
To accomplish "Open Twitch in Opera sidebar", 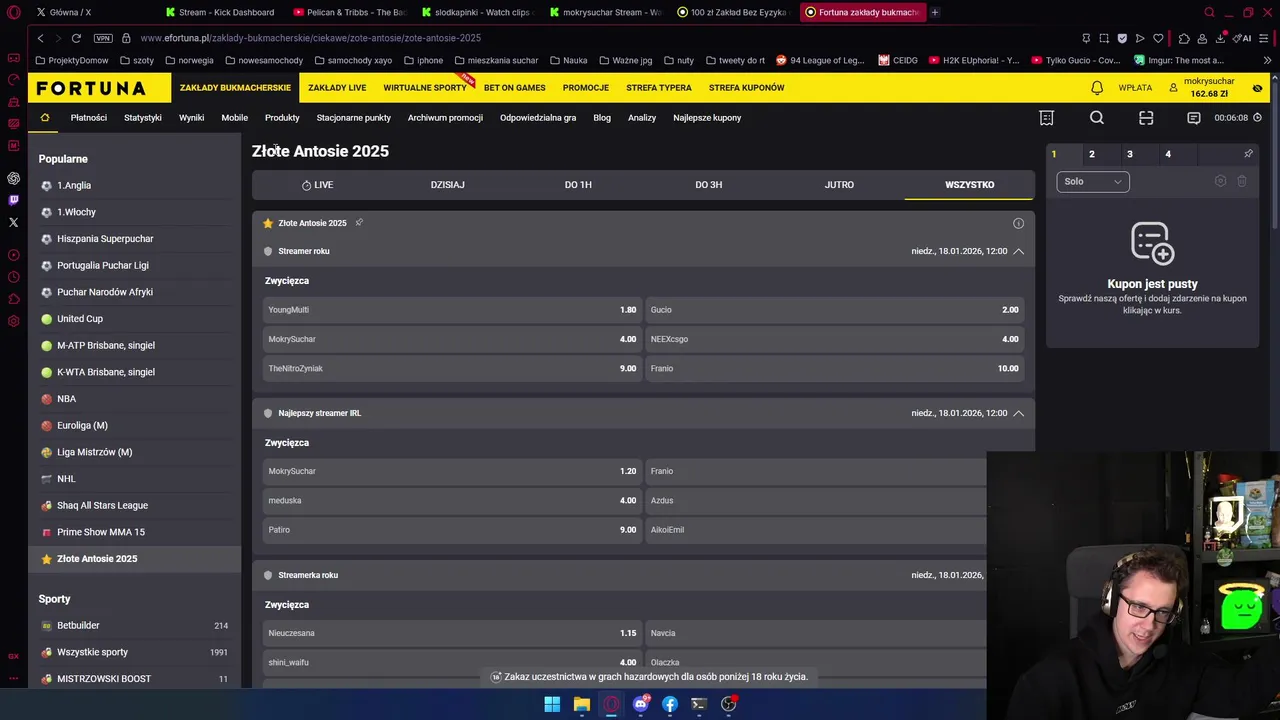I will [x=13, y=200].
